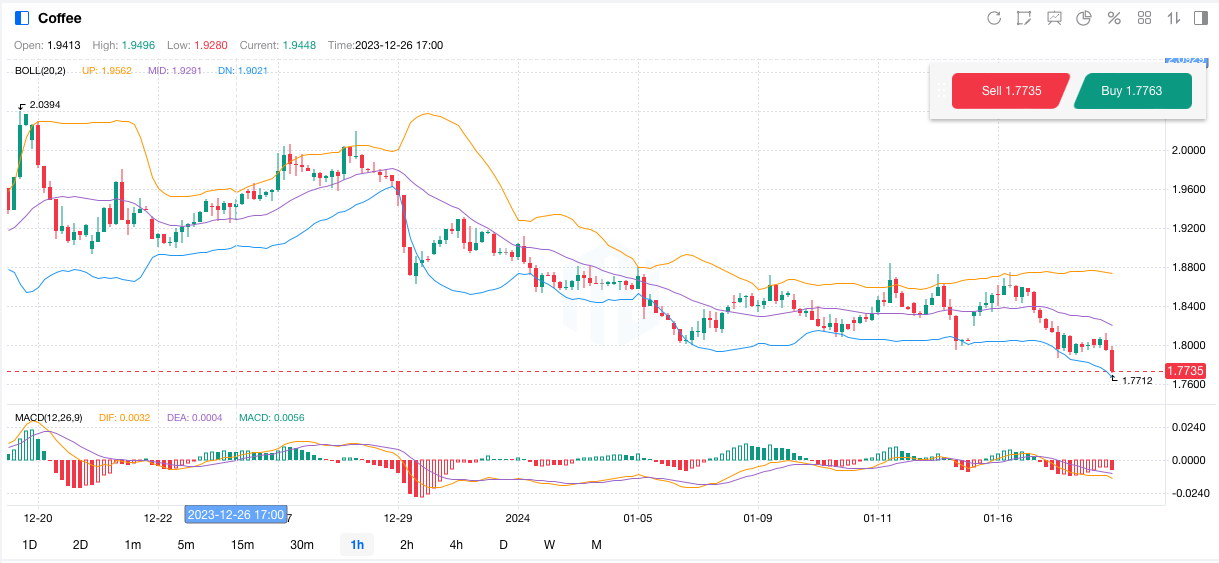Open the four-square grid layout icon

tap(1145, 18)
